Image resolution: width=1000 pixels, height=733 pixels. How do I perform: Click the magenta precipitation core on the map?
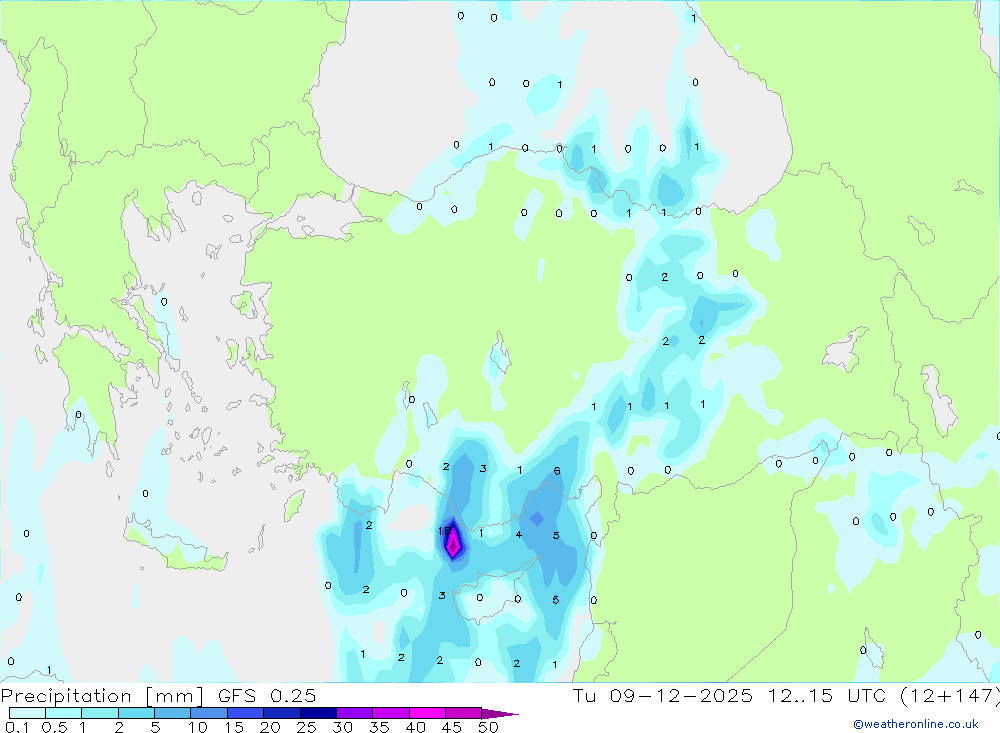[453, 544]
